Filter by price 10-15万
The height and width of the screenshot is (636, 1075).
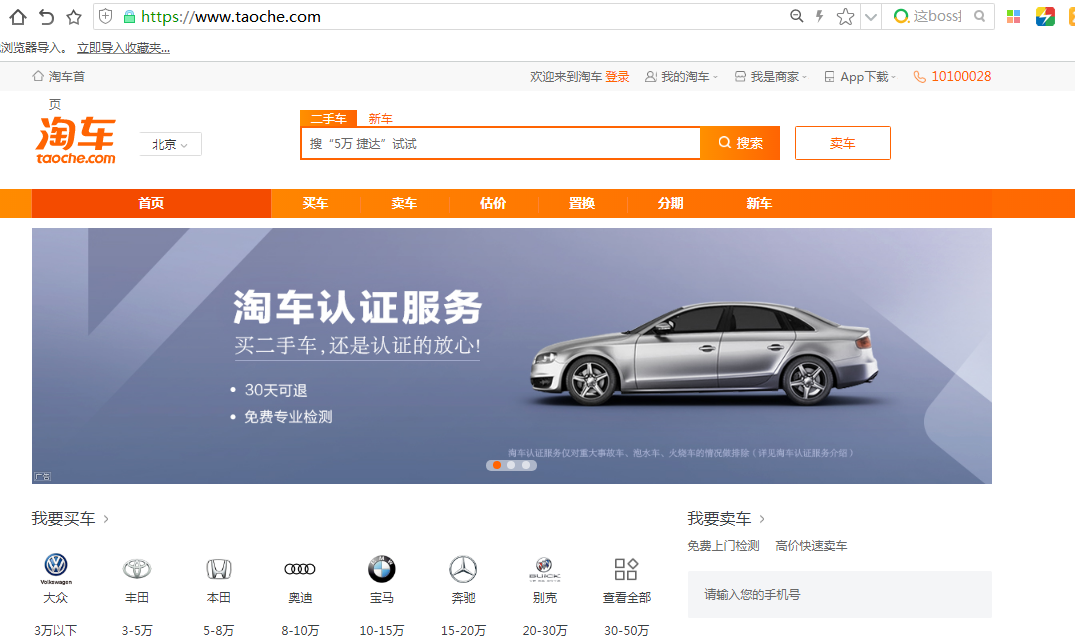pos(382,629)
